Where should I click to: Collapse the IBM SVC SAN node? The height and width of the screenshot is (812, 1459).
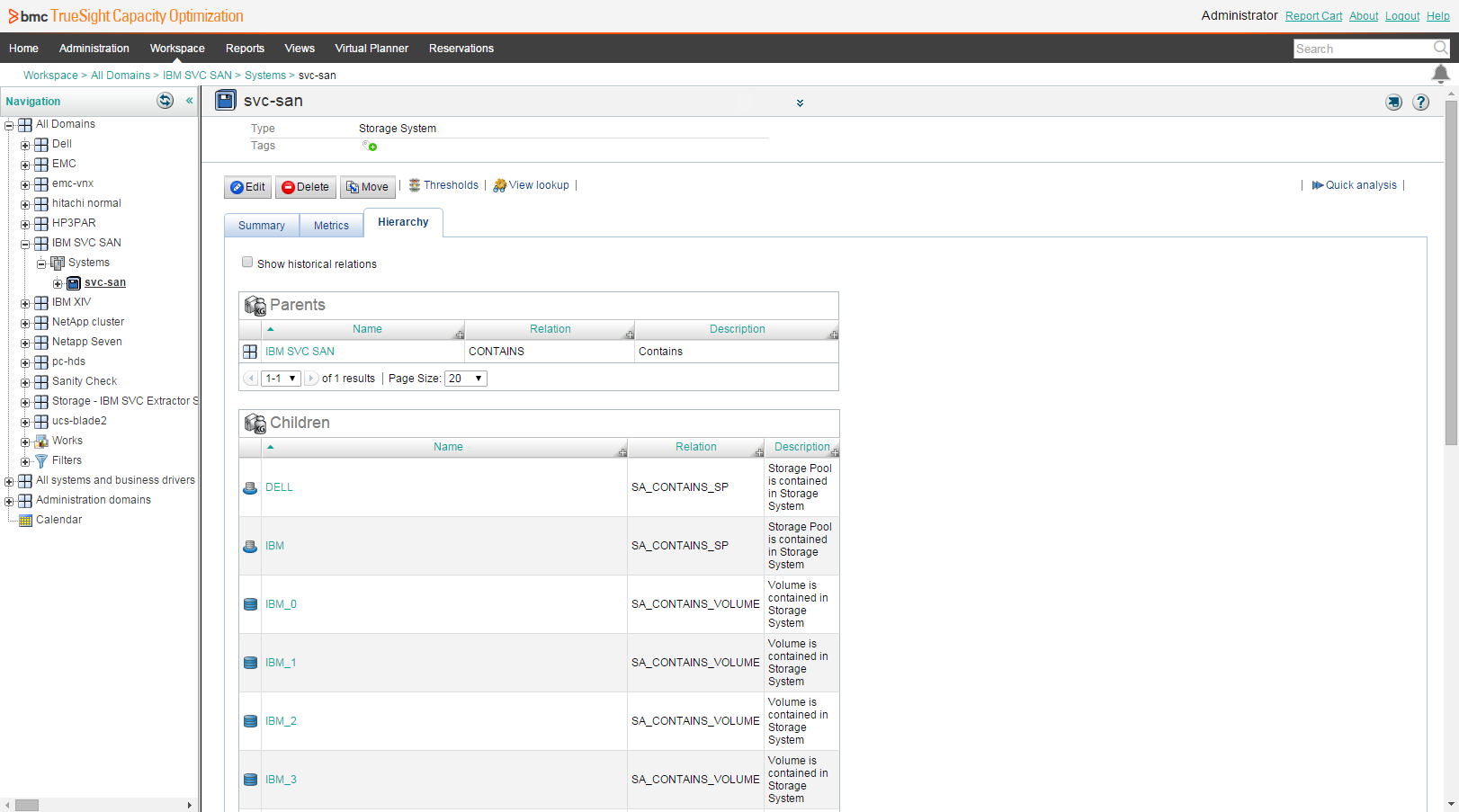click(25, 244)
